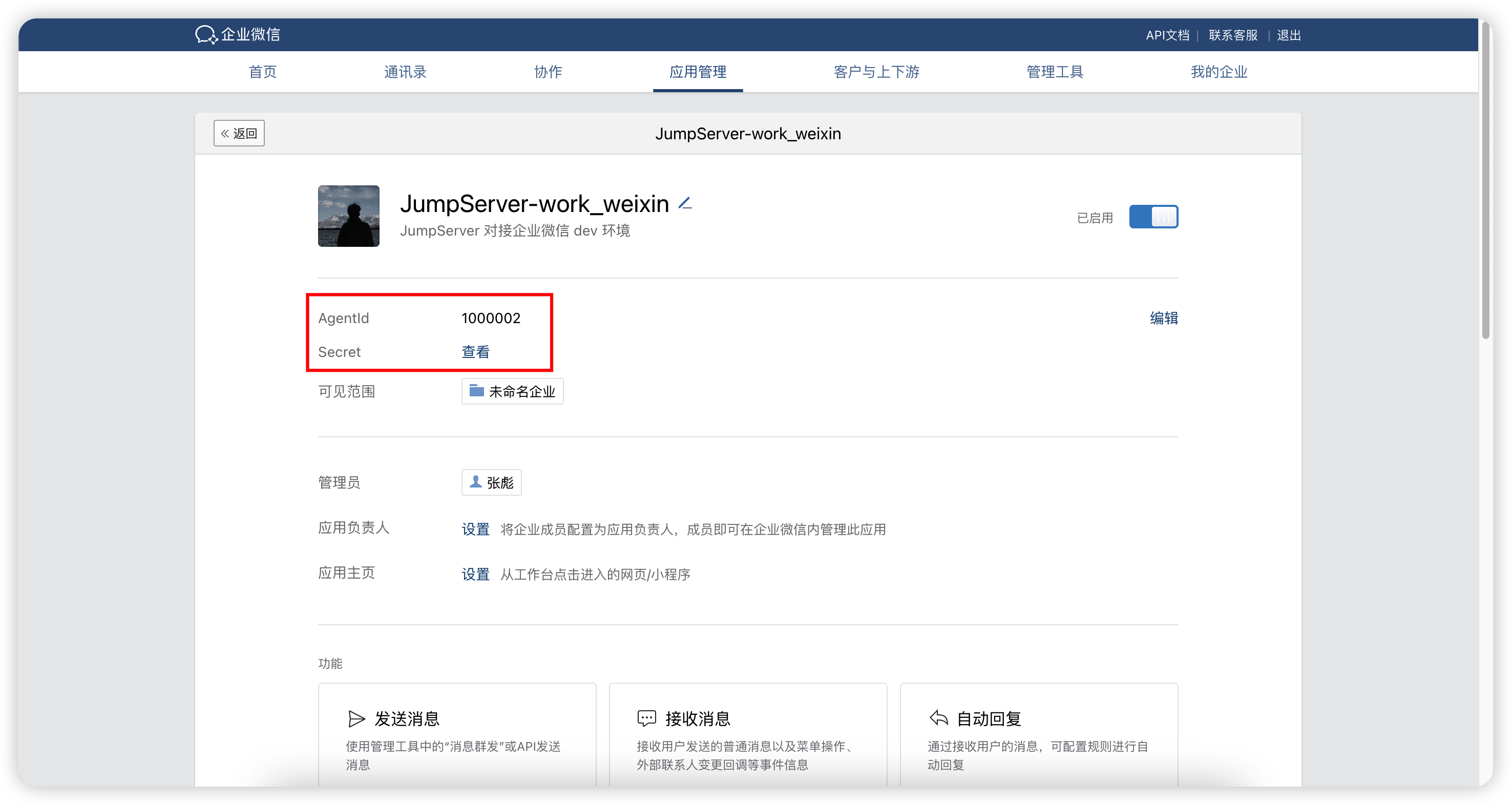This screenshot has height=805, width=1512.
Task: Click 设置 for 应用主页
Action: (x=475, y=575)
